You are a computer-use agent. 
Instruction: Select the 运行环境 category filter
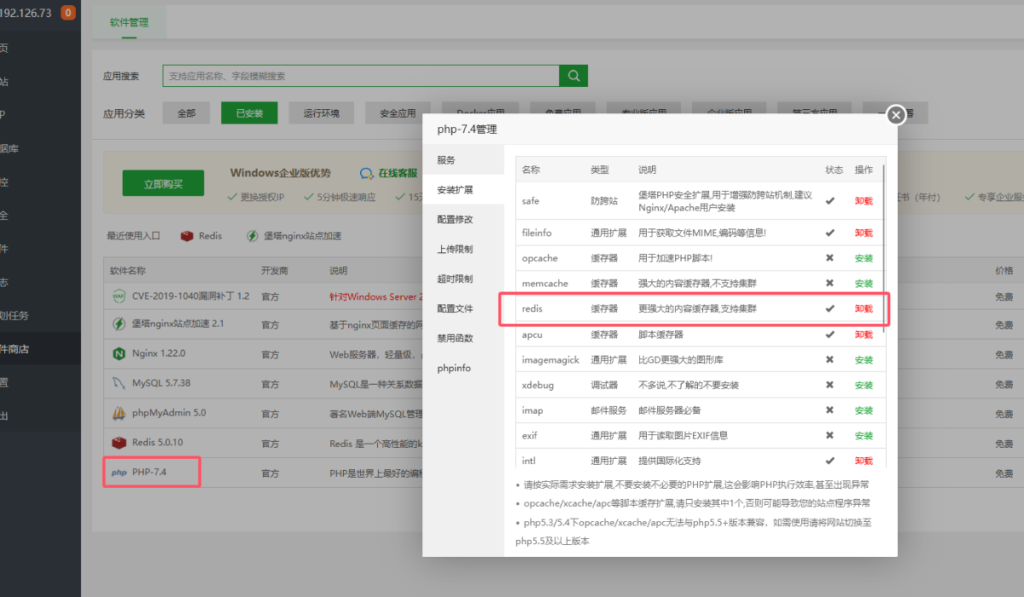coord(321,113)
